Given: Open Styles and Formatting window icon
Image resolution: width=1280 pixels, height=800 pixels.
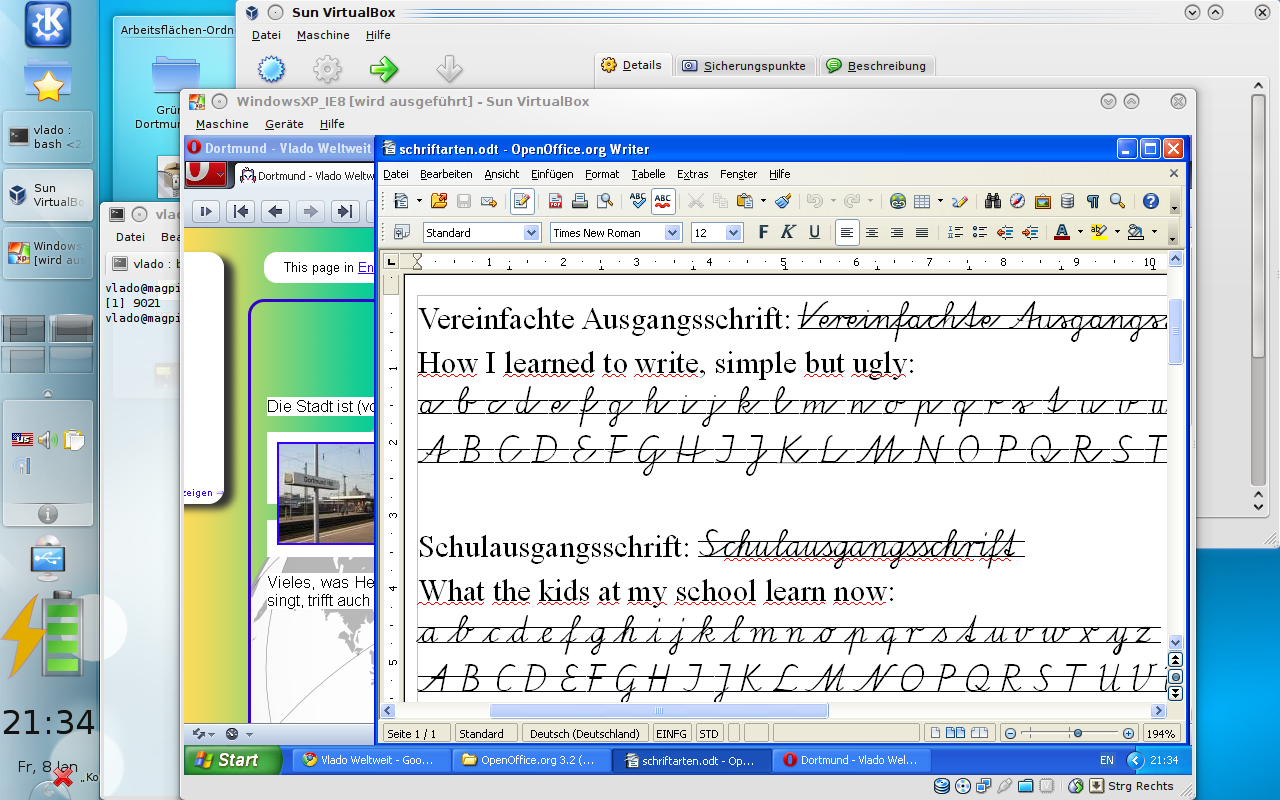Looking at the screenshot, I should 402,232.
